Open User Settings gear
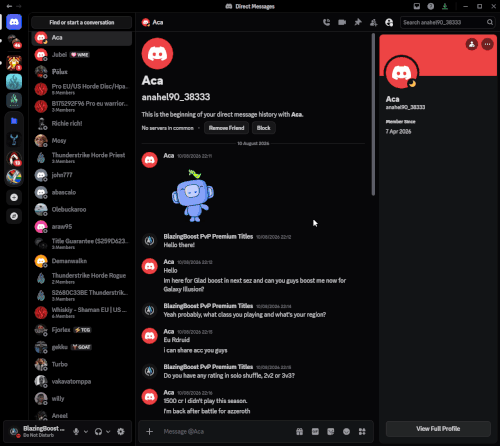The height and width of the screenshot is (446, 500). point(121,431)
